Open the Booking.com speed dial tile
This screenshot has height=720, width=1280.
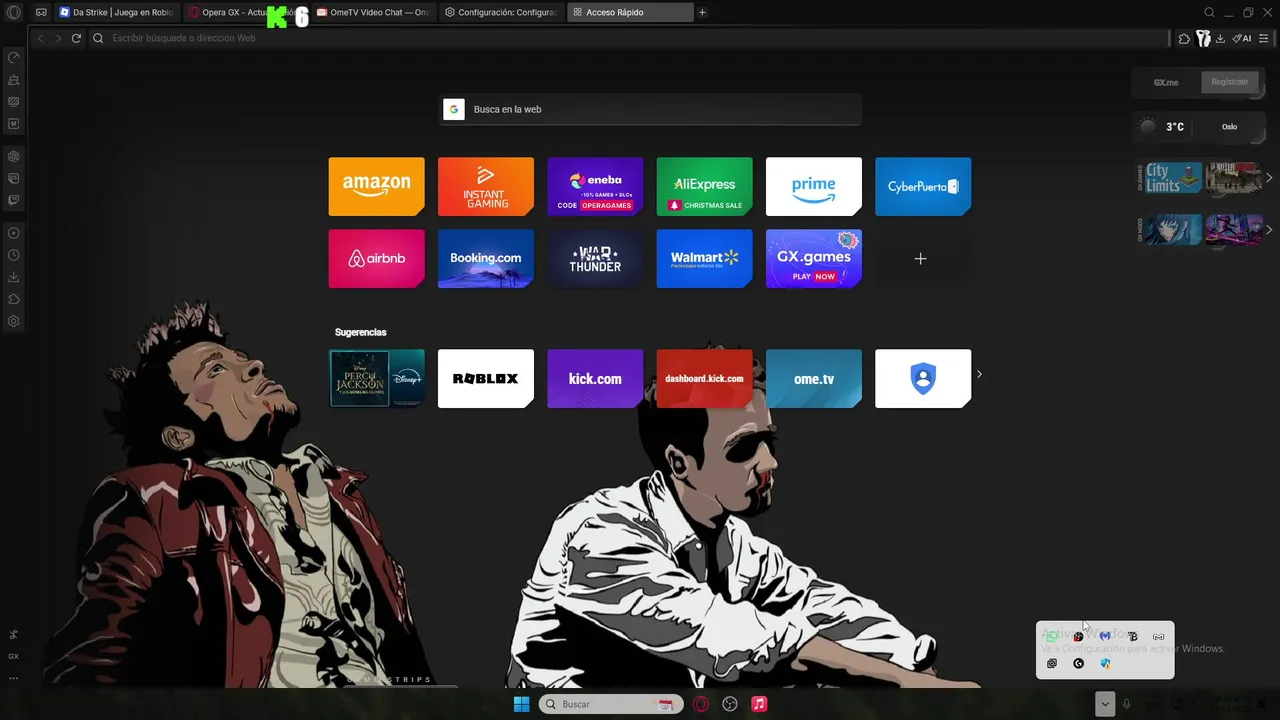click(x=486, y=258)
